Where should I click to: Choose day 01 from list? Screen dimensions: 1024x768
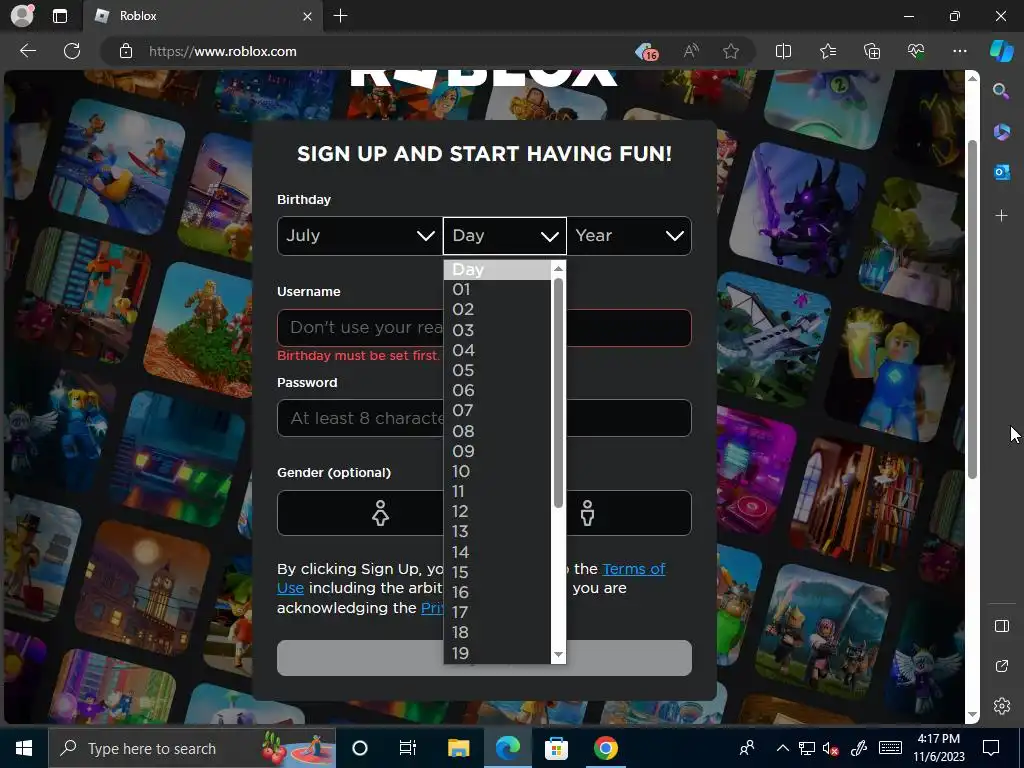click(497, 289)
